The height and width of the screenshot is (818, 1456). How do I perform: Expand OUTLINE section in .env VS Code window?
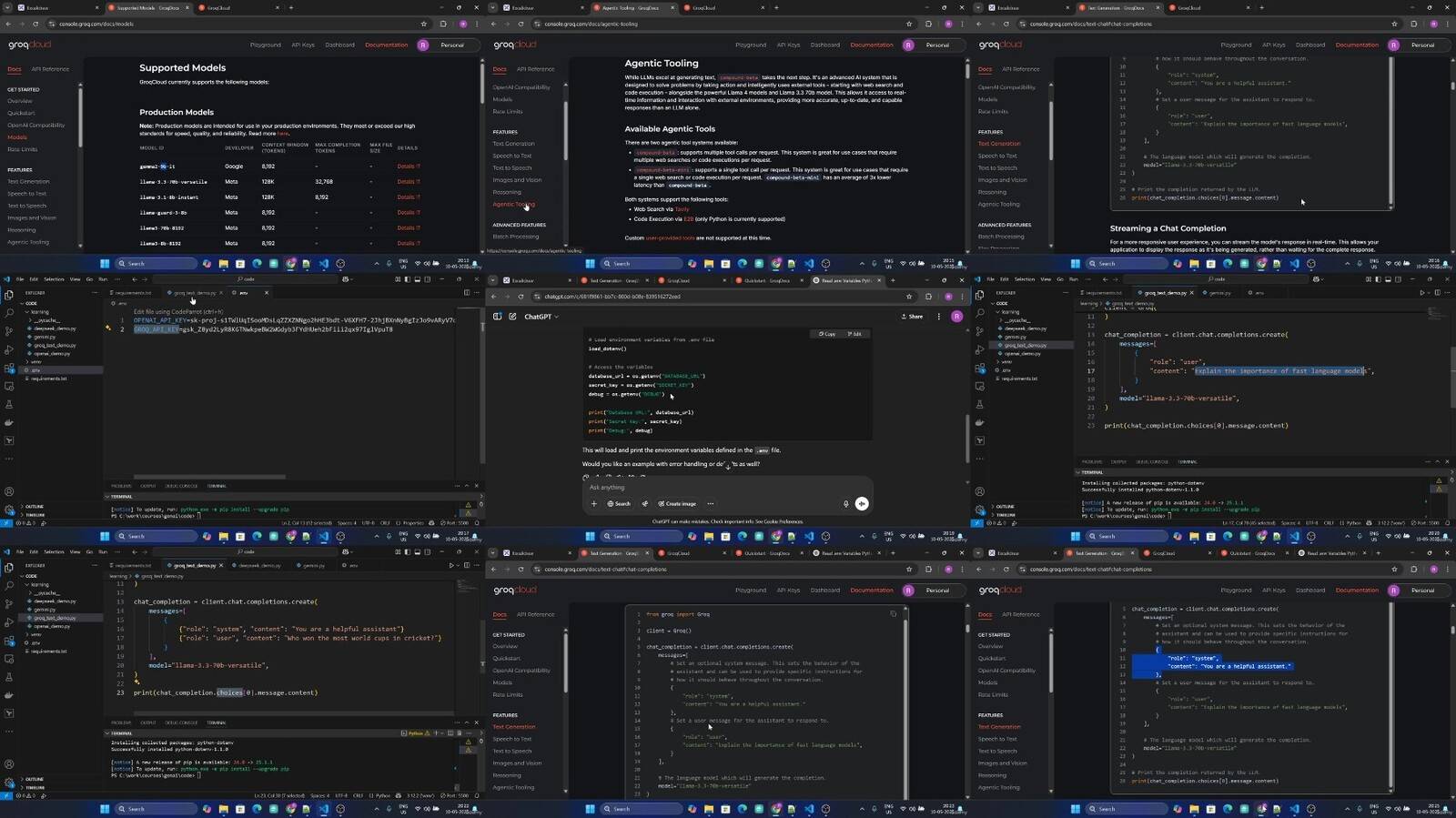click(35, 507)
